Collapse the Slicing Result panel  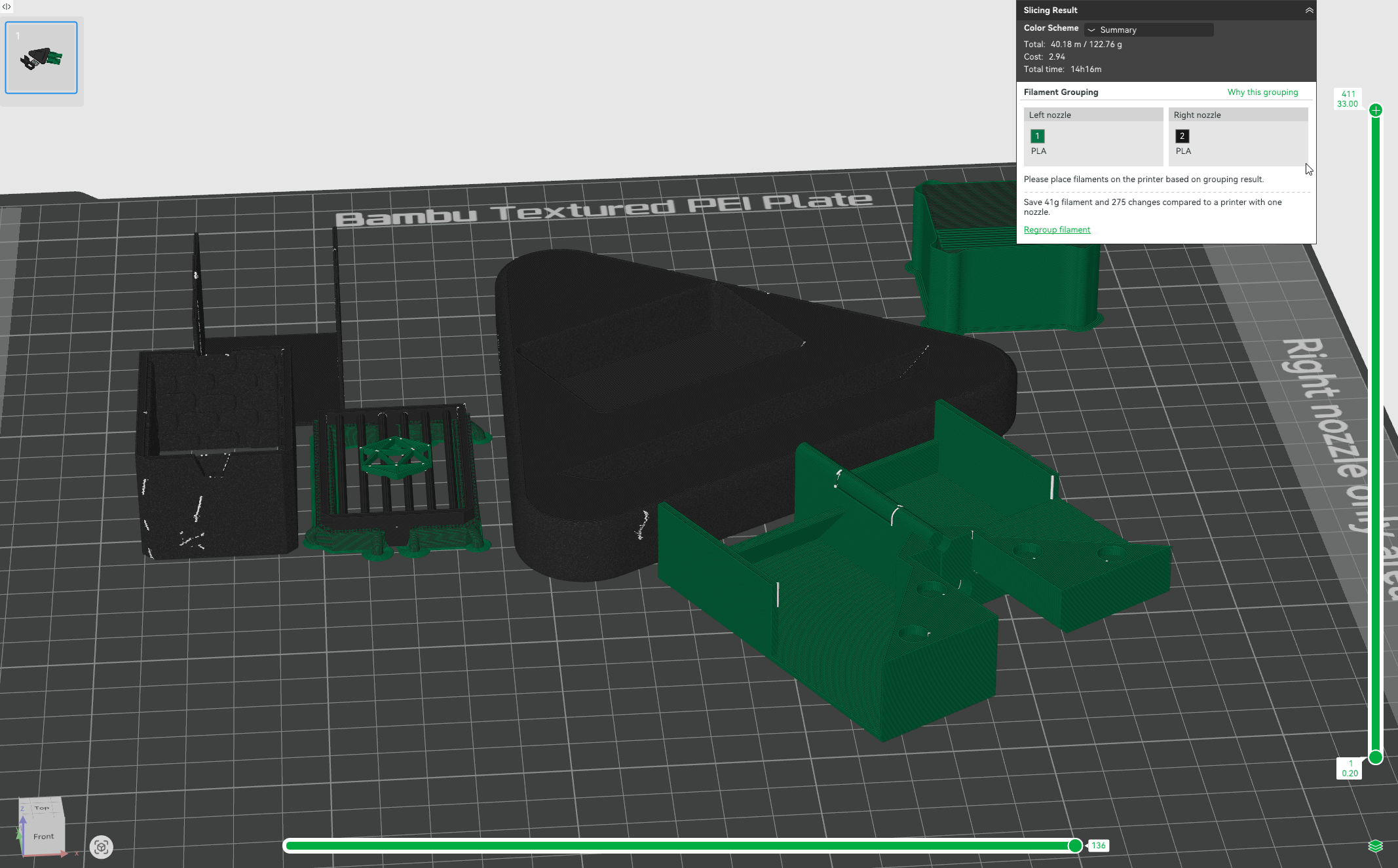point(1308,10)
